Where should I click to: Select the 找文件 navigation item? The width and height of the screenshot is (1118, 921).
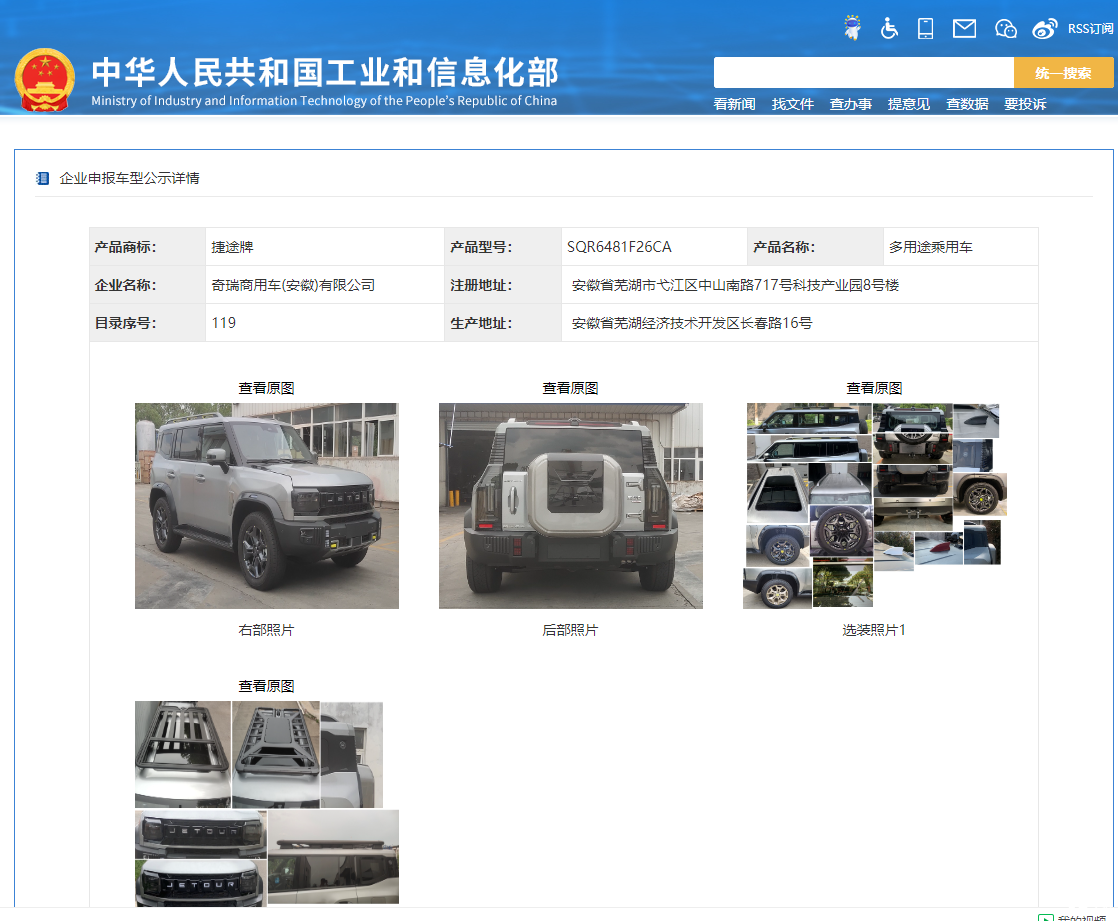click(x=792, y=104)
